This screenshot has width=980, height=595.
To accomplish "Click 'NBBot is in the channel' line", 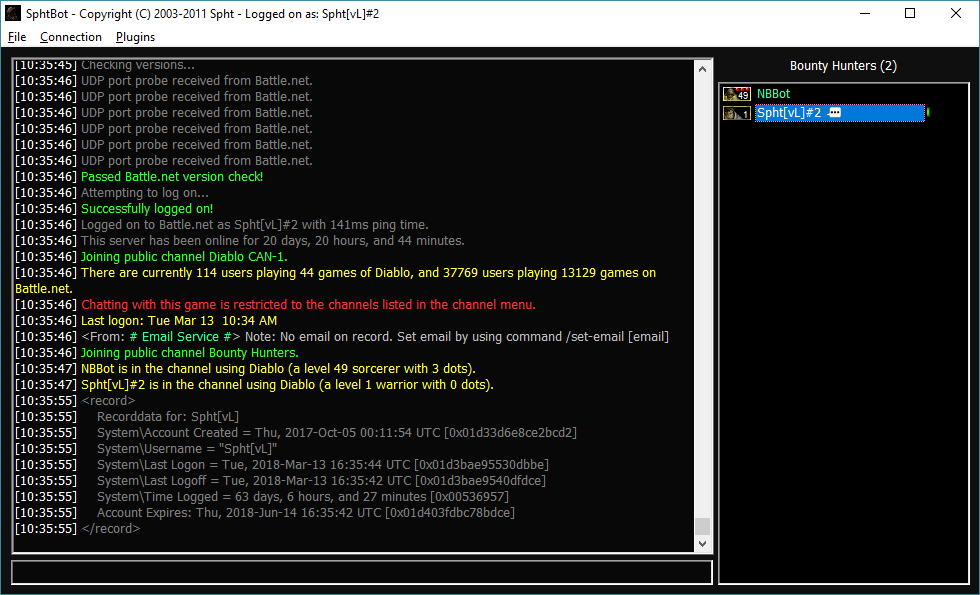I will [x=278, y=369].
